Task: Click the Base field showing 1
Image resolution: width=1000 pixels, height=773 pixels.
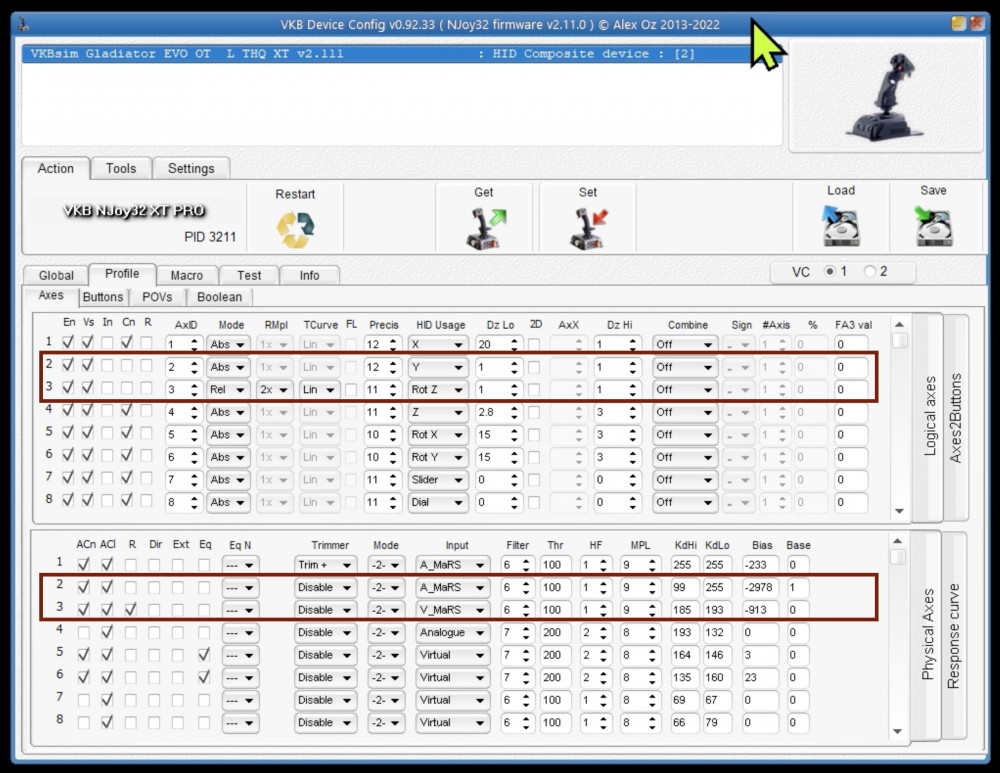Action: (x=797, y=587)
